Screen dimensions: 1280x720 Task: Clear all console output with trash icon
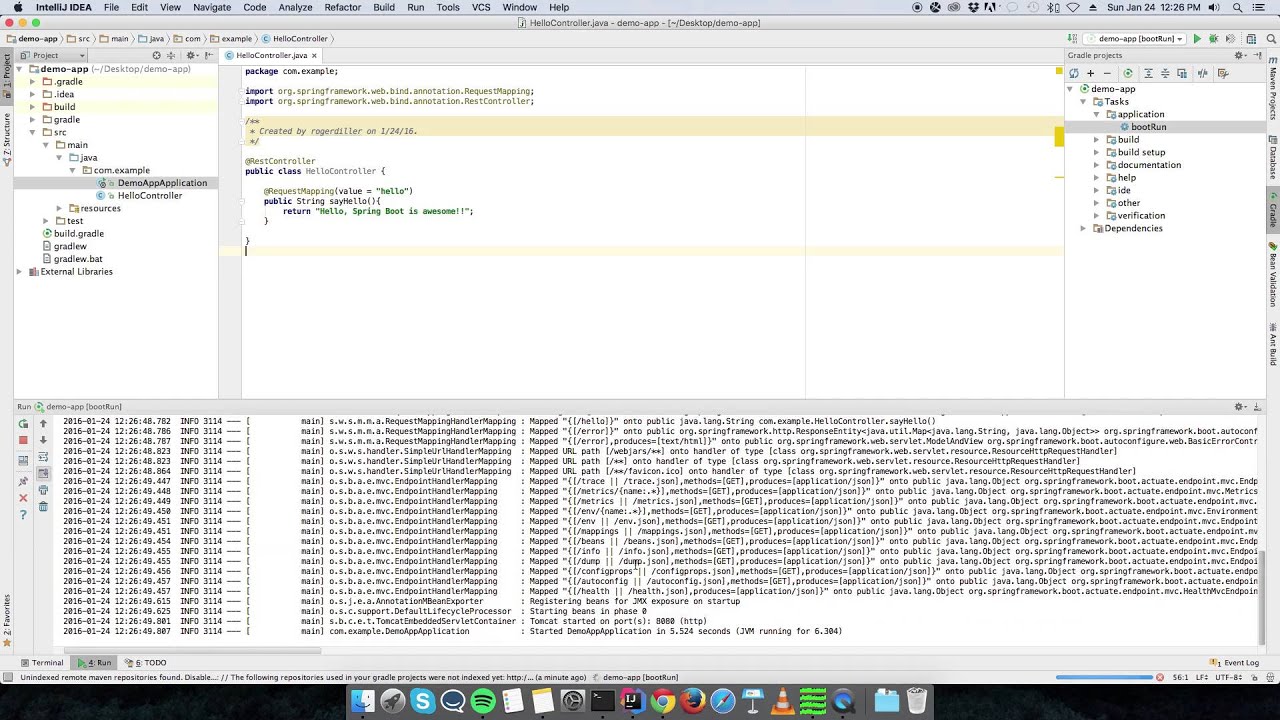[x=43, y=508]
